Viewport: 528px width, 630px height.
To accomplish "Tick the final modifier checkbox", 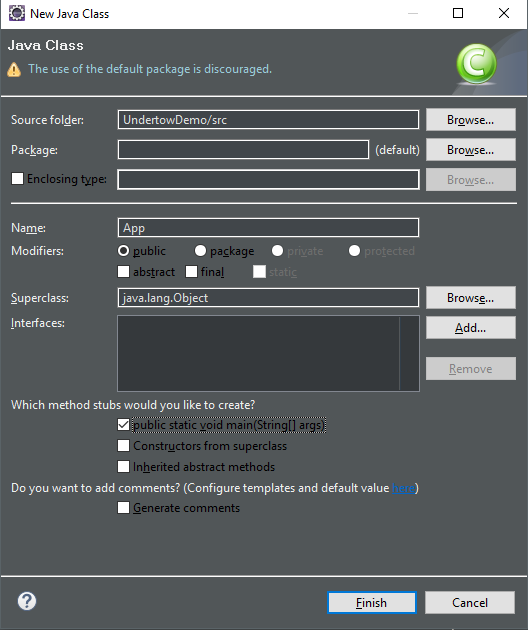I will (191, 272).
